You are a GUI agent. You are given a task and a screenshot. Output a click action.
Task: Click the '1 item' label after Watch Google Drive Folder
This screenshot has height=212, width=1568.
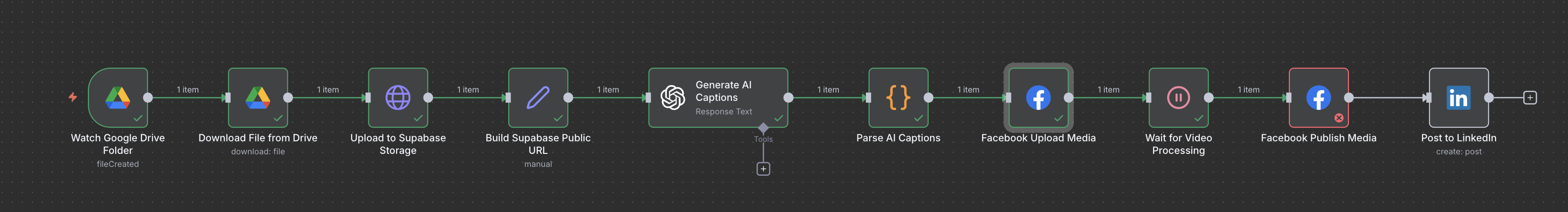pyautogui.click(x=187, y=90)
